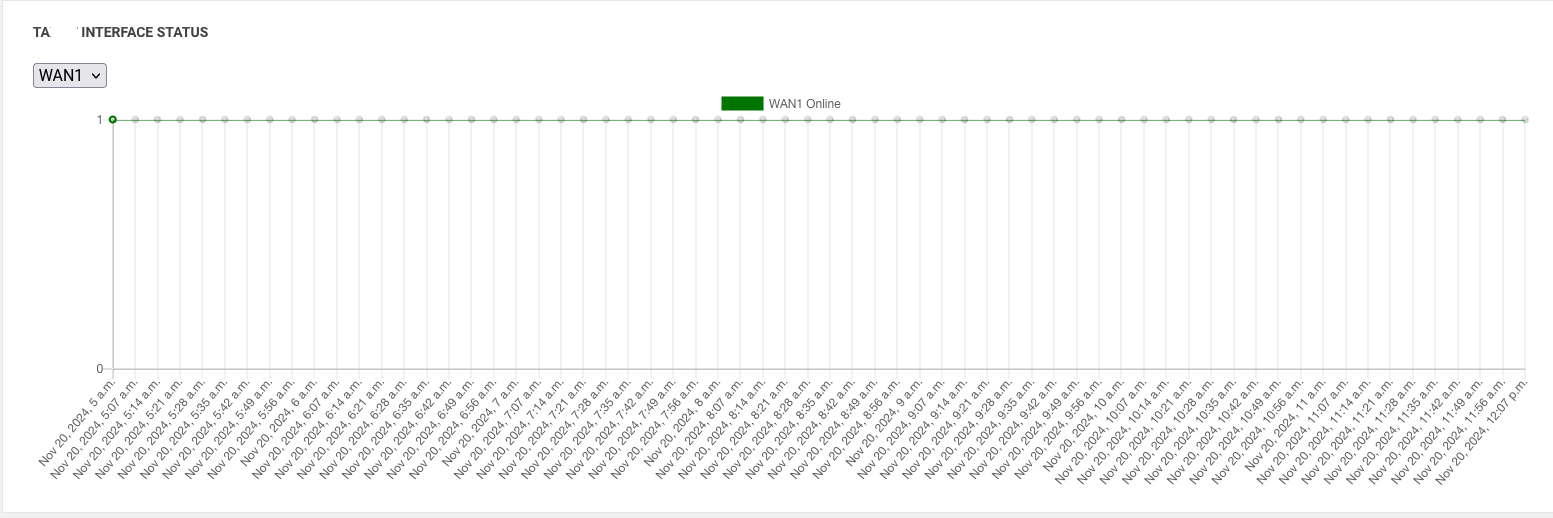Click the data point at 5:07 a.m.
Image resolution: width=1553 pixels, height=518 pixels.
tap(135, 120)
